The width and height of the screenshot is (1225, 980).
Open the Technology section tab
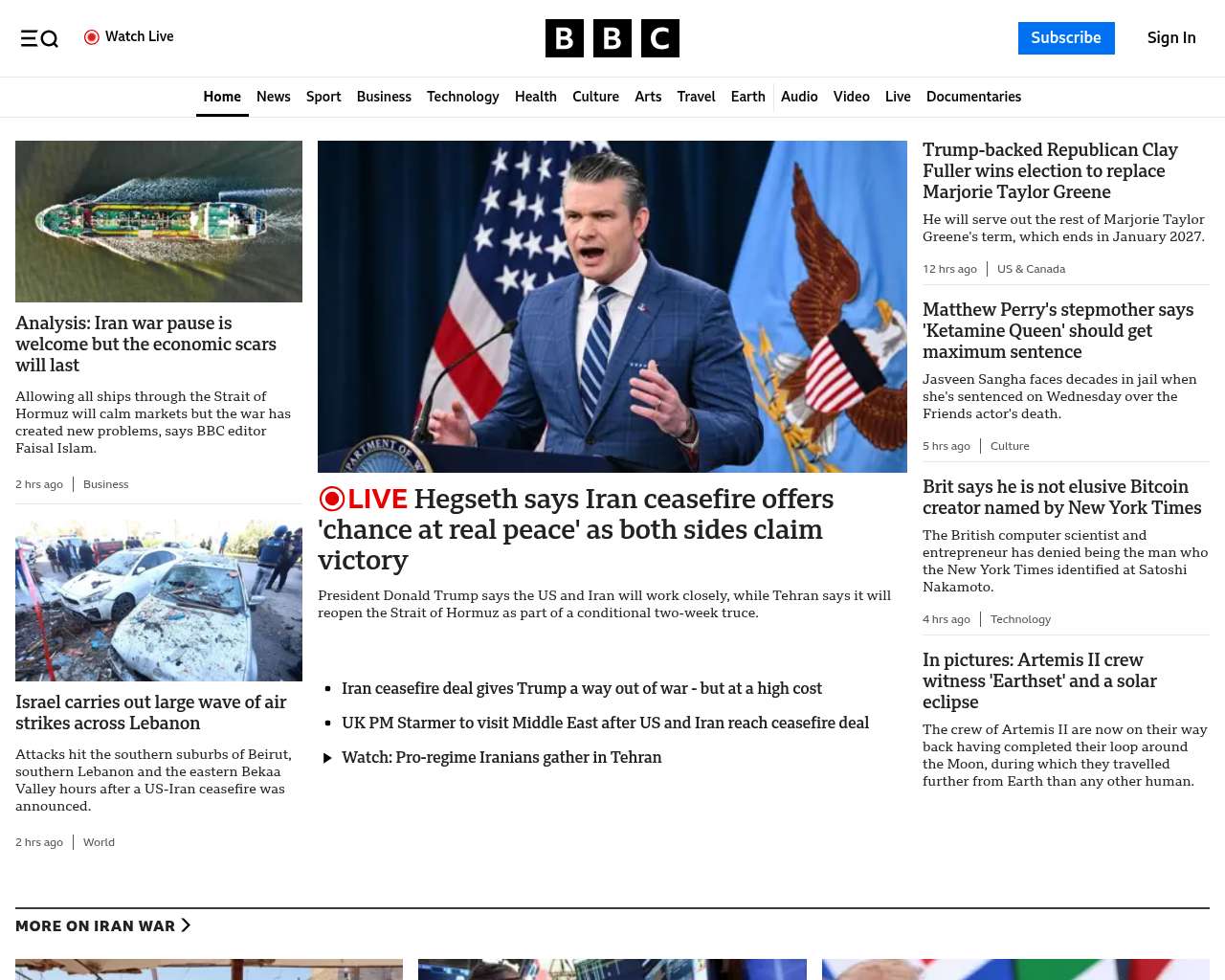point(462,97)
